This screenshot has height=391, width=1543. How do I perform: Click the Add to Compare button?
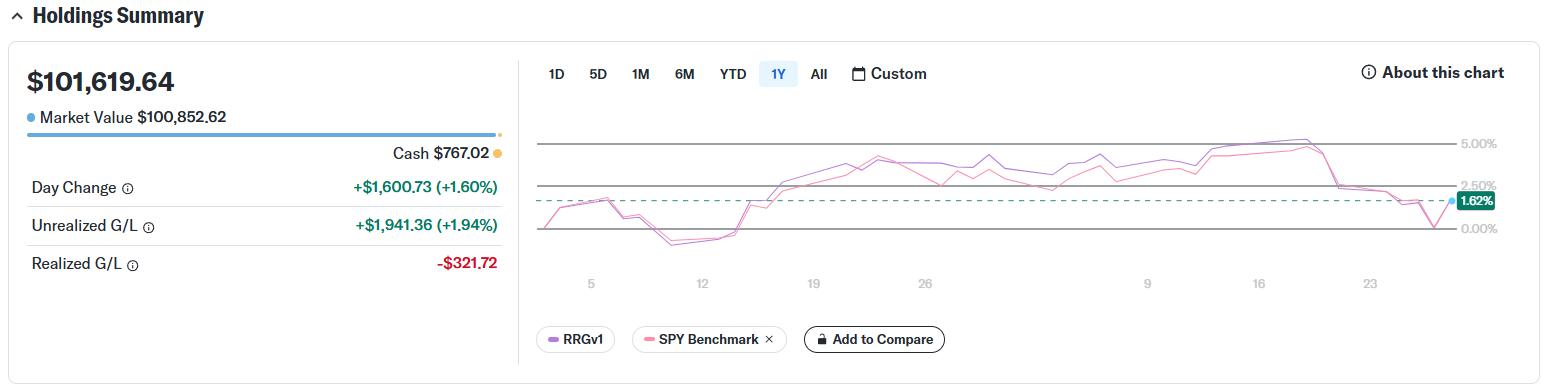click(874, 340)
